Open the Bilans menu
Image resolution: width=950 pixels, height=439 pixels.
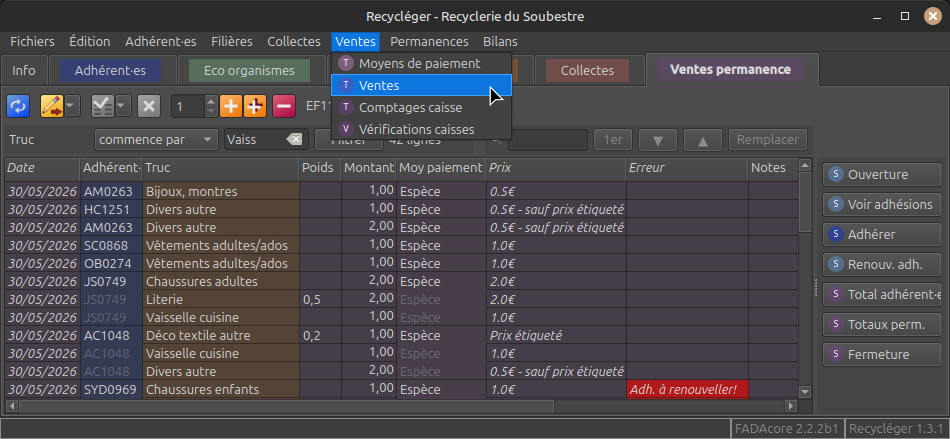point(500,42)
